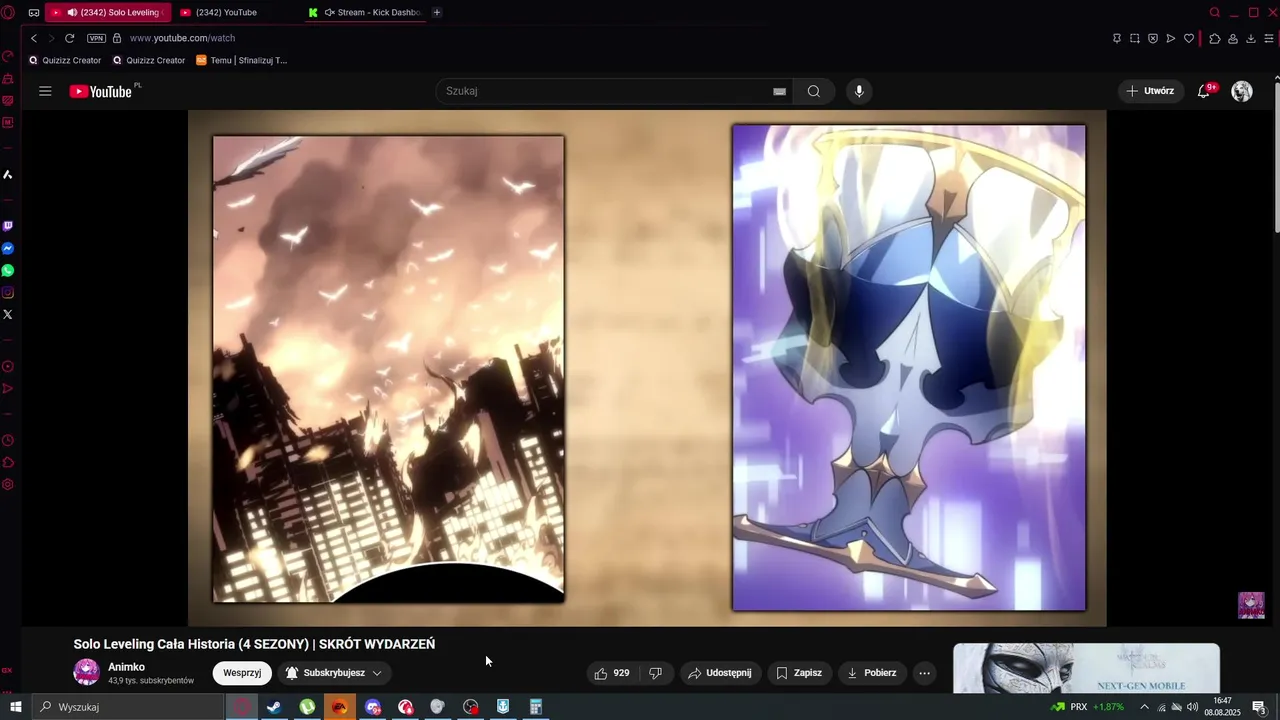
Task: Open WhatsApp in Opera sidebar
Action: (8, 270)
